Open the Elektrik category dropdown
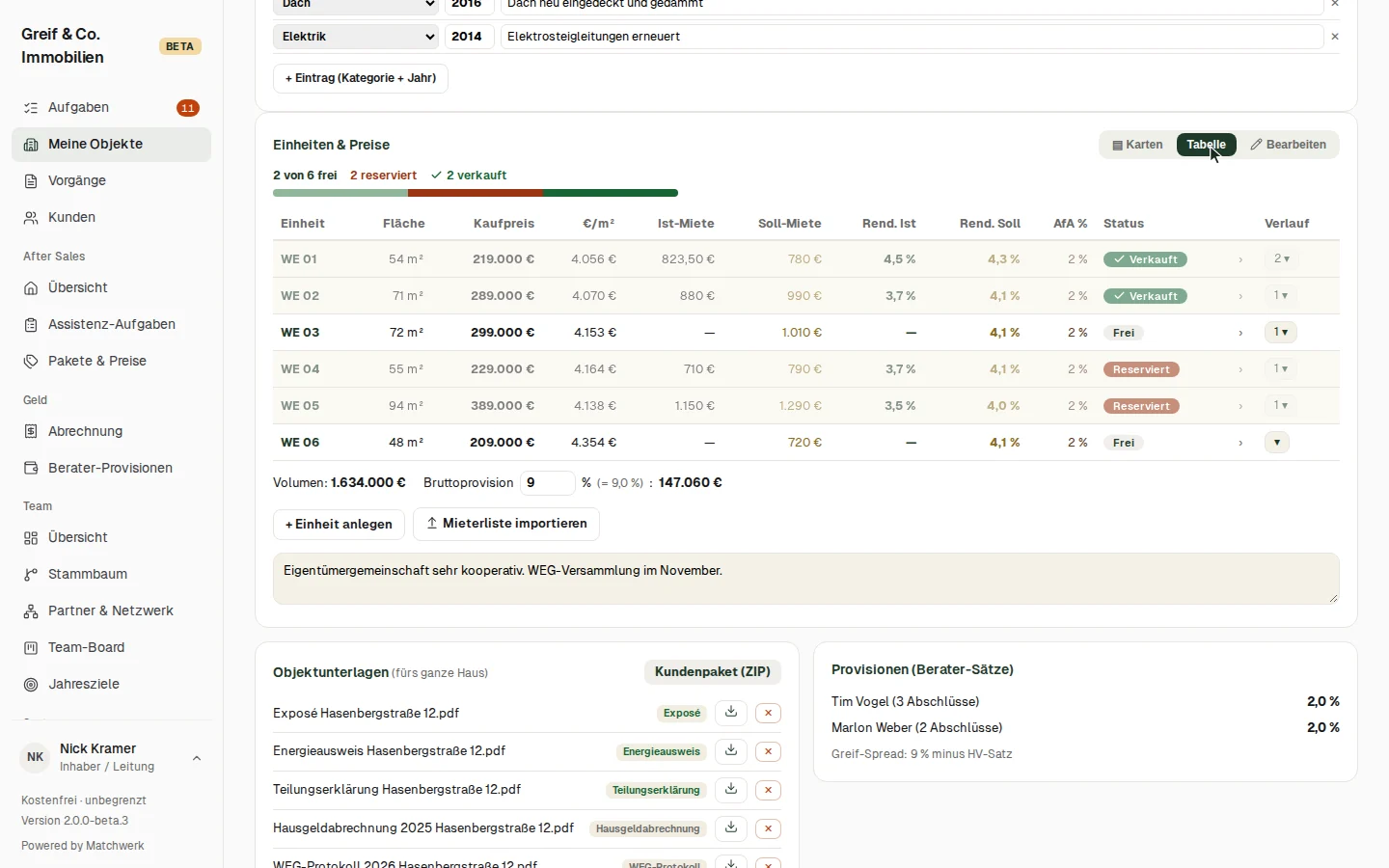The height and width of the screenshot is (868, 1389). click(356, 37)
